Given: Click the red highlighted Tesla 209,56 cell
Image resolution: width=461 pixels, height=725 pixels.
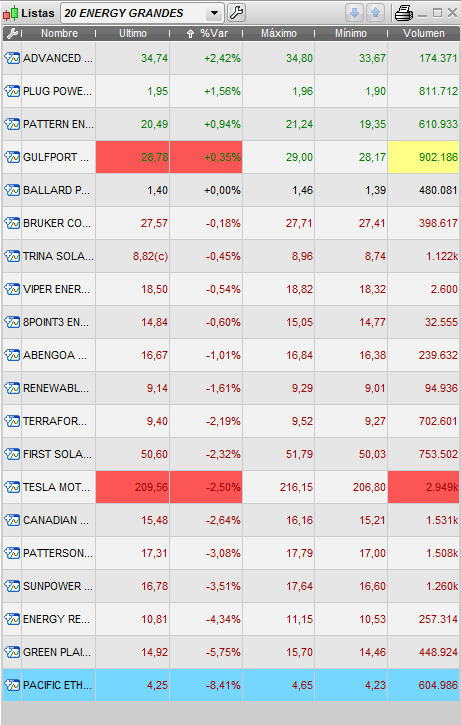Looking at the screenshot, I should [132, 487].
